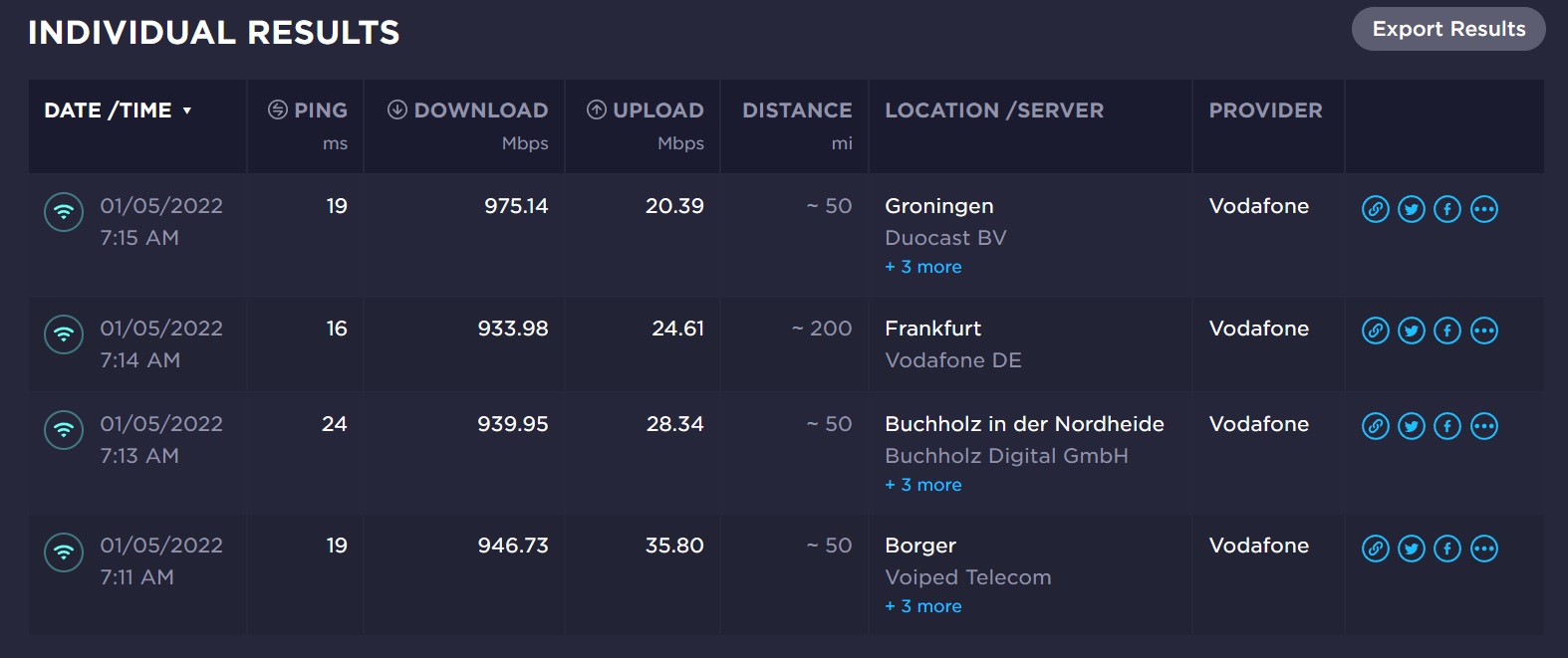Open more options for Buchholz result
This screenshot has height=658, width=1568.
1484,426
